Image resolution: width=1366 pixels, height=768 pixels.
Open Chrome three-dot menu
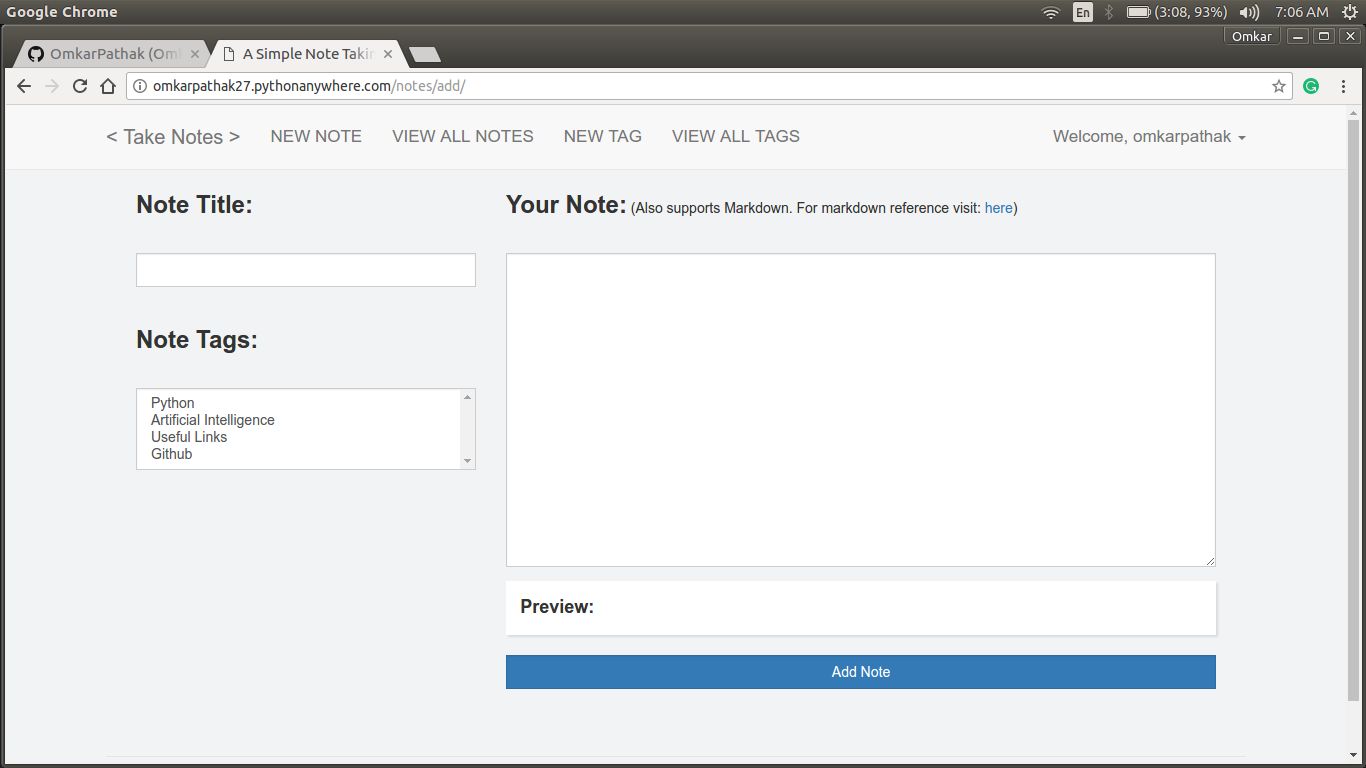click(1343, 86)
